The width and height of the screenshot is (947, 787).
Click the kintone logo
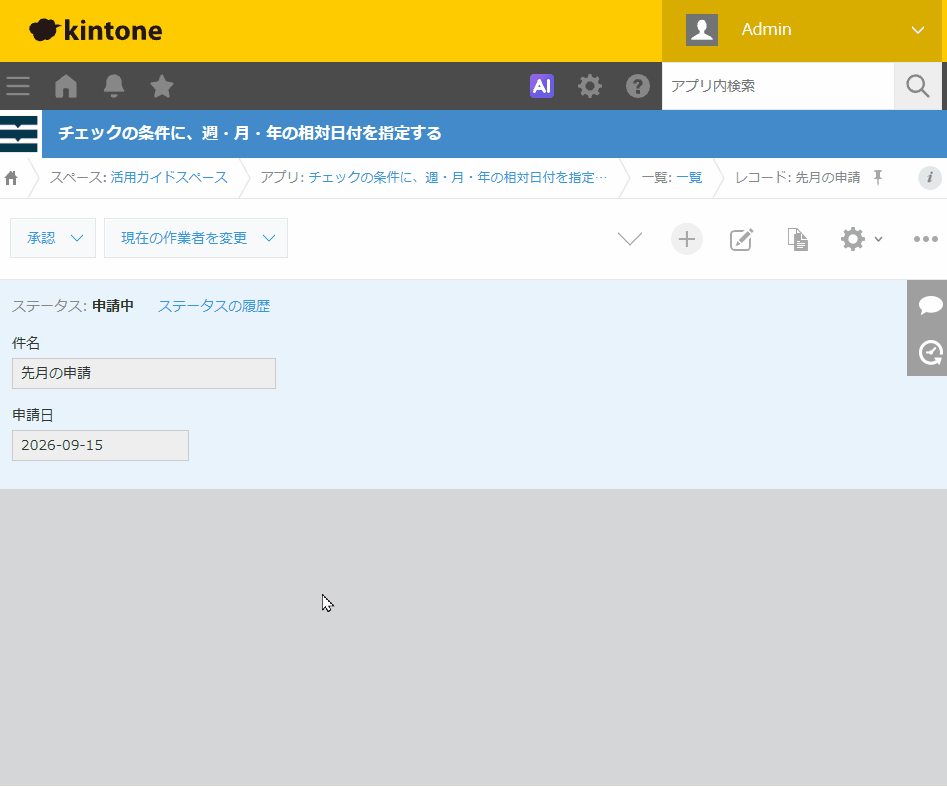95,30
